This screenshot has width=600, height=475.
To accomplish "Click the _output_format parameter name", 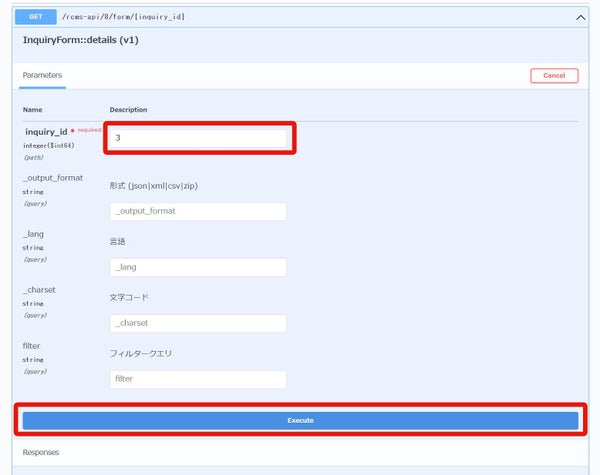I will pyautogui.click(x=53, y=178).
